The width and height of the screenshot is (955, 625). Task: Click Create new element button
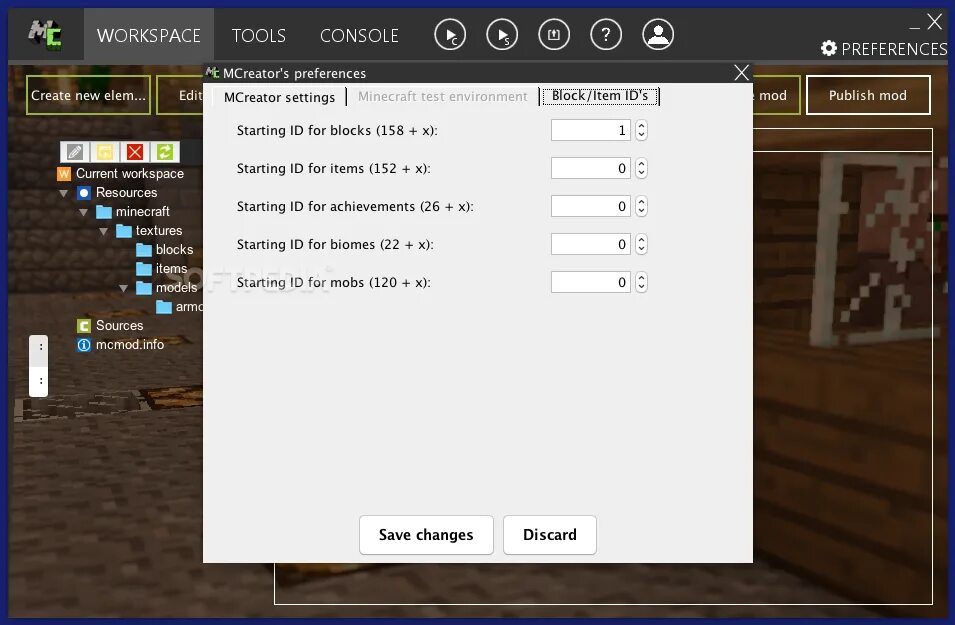[88, 95]
